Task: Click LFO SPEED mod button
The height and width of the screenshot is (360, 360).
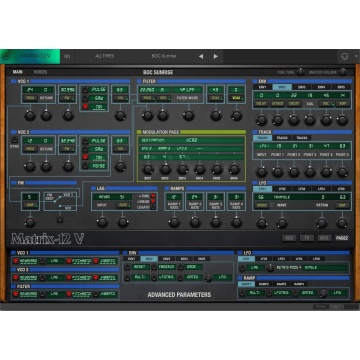Action: click(x=262, y=205)
